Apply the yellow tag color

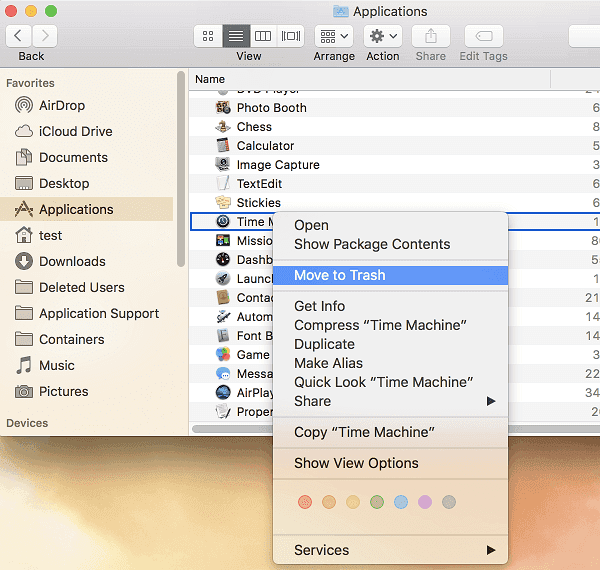(353, 502)
